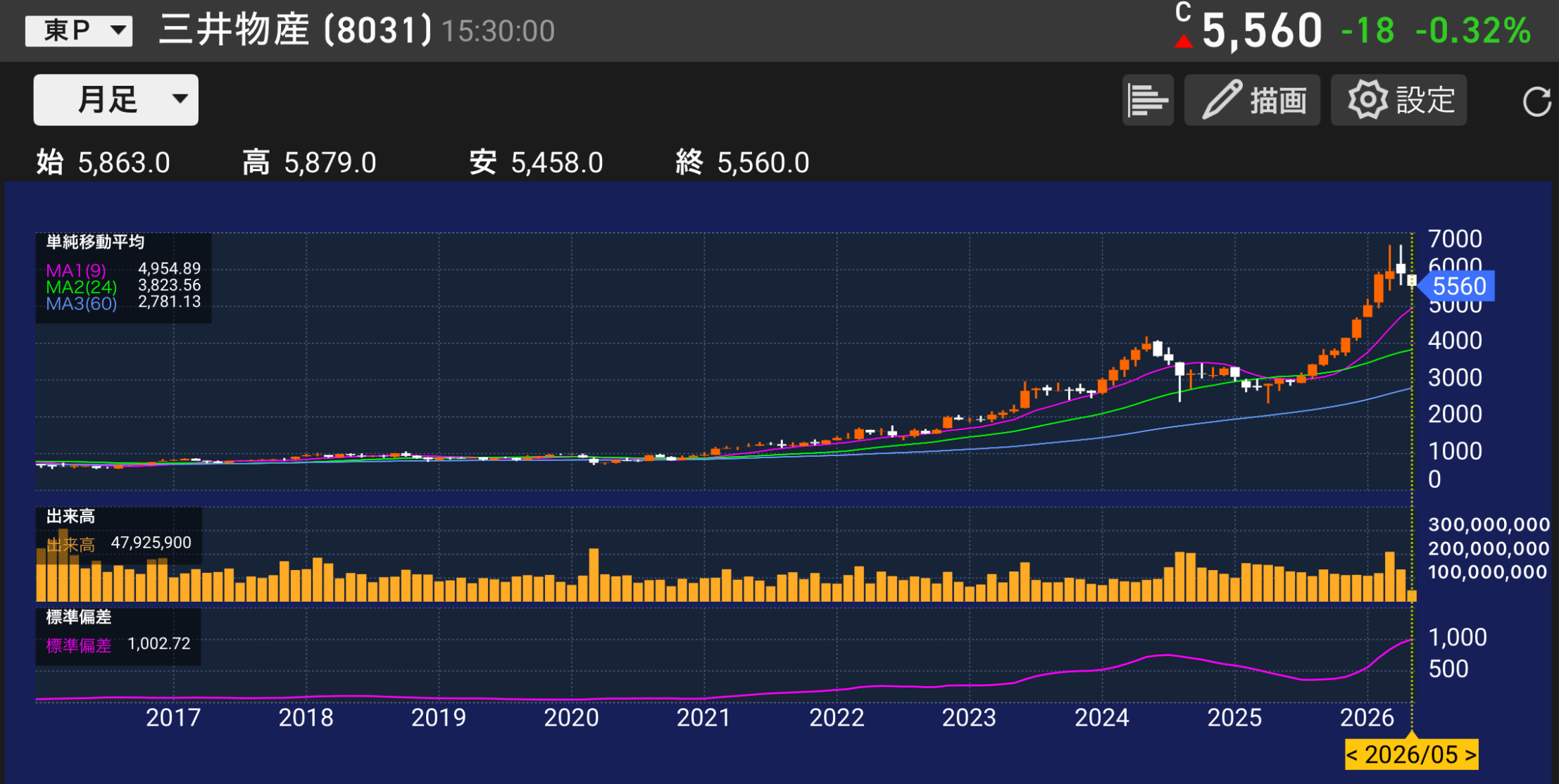Screen dimensions: 1559x784
Task: Click the 2017 year axis label
Action: [173, 718]
